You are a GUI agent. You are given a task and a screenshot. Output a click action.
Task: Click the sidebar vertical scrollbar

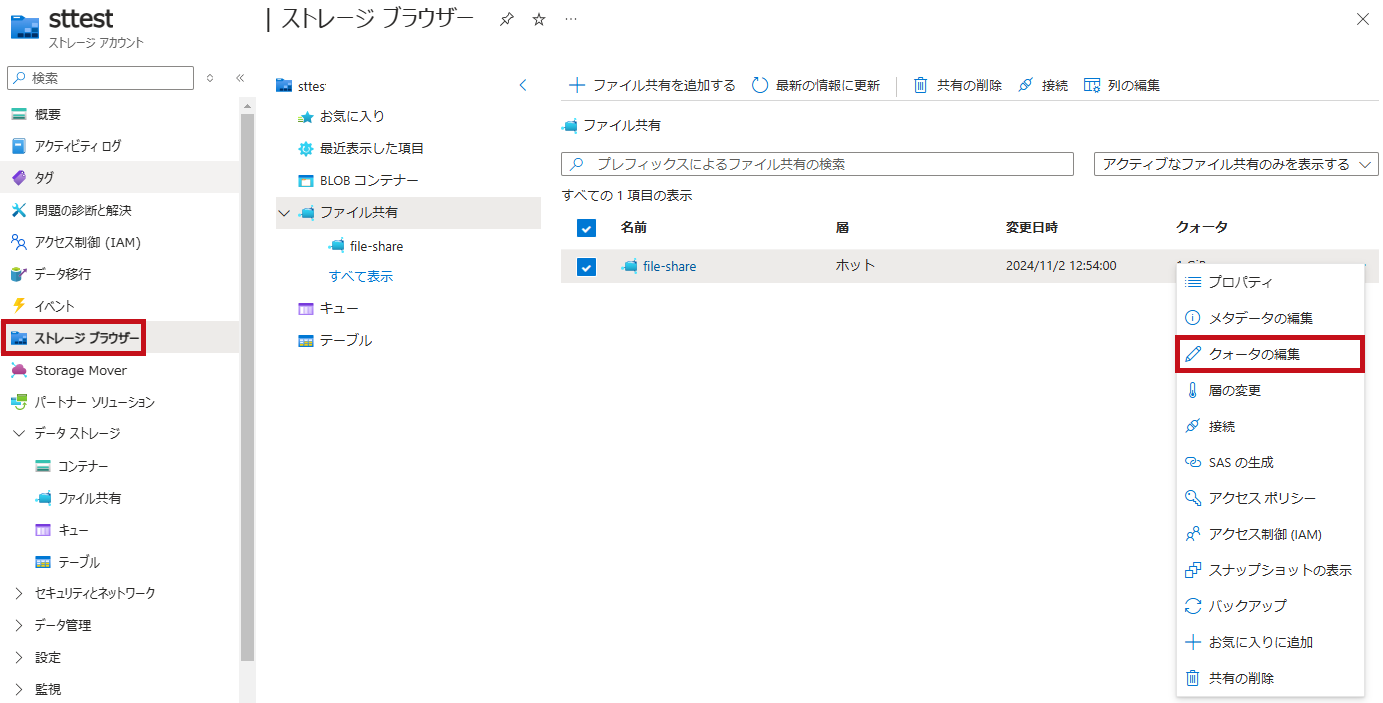[248, 387]
